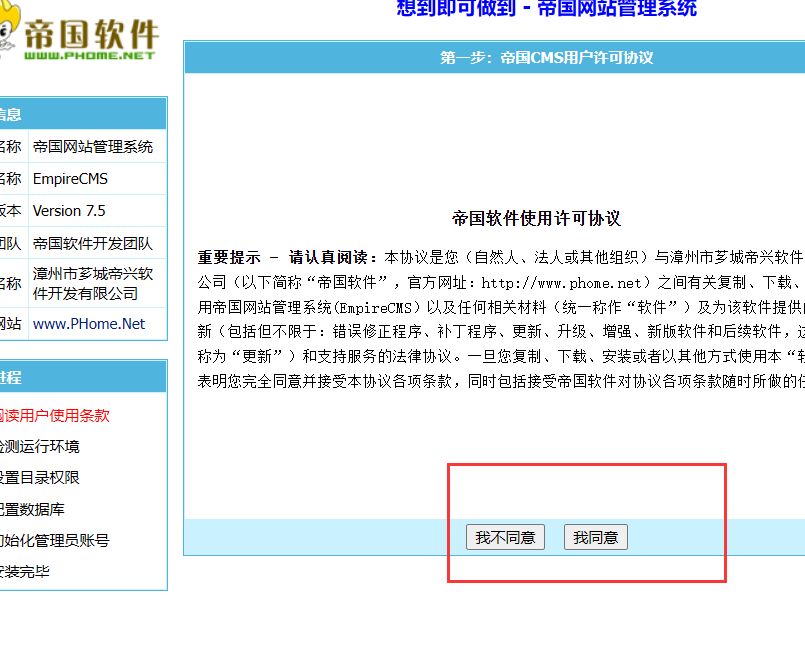Image resolution: width=805 pixels, height=648 pixels.
Task: Click the 帝国软件开发团队 cell
Action: pyautogui.click(x=93, y=243)
